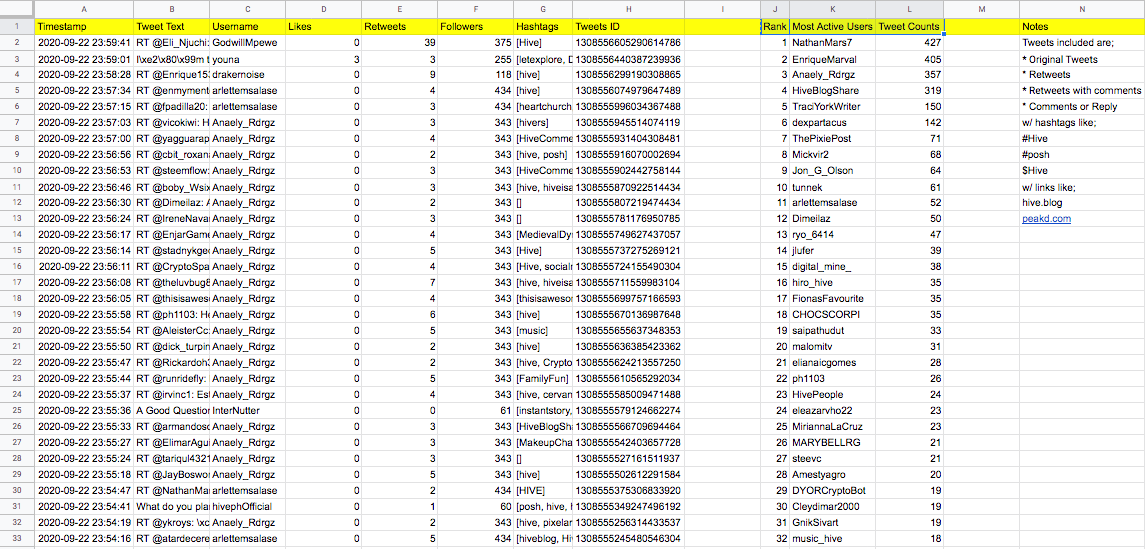This screenshot has height=549, width=1145.
Task: Select the drakernoise username cell
Action: pyautogui.click(x=248, y=74)
